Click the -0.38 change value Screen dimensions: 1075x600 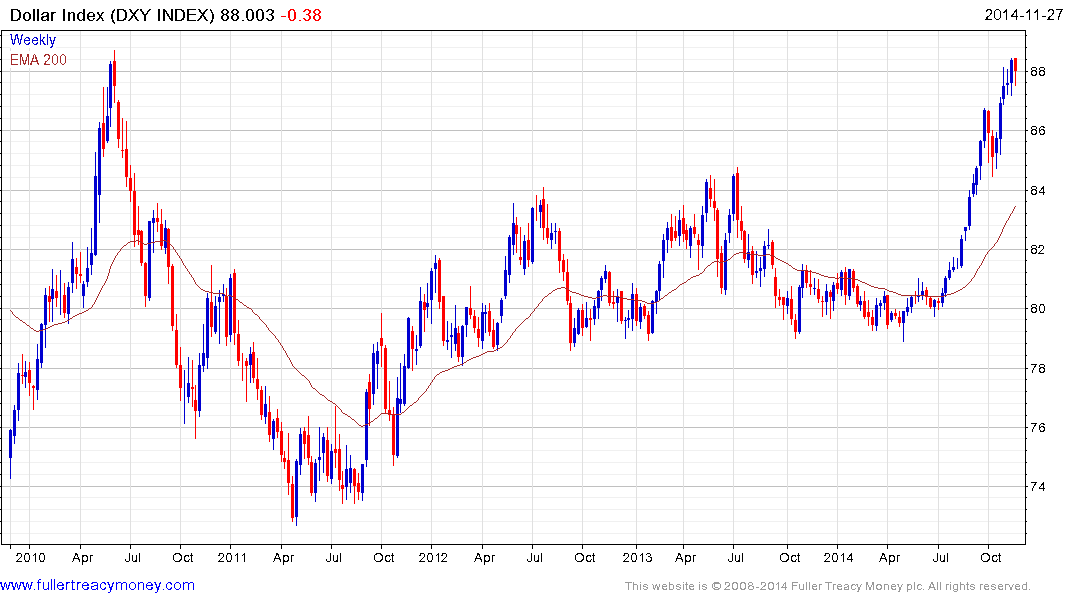[x=301, y=15]
